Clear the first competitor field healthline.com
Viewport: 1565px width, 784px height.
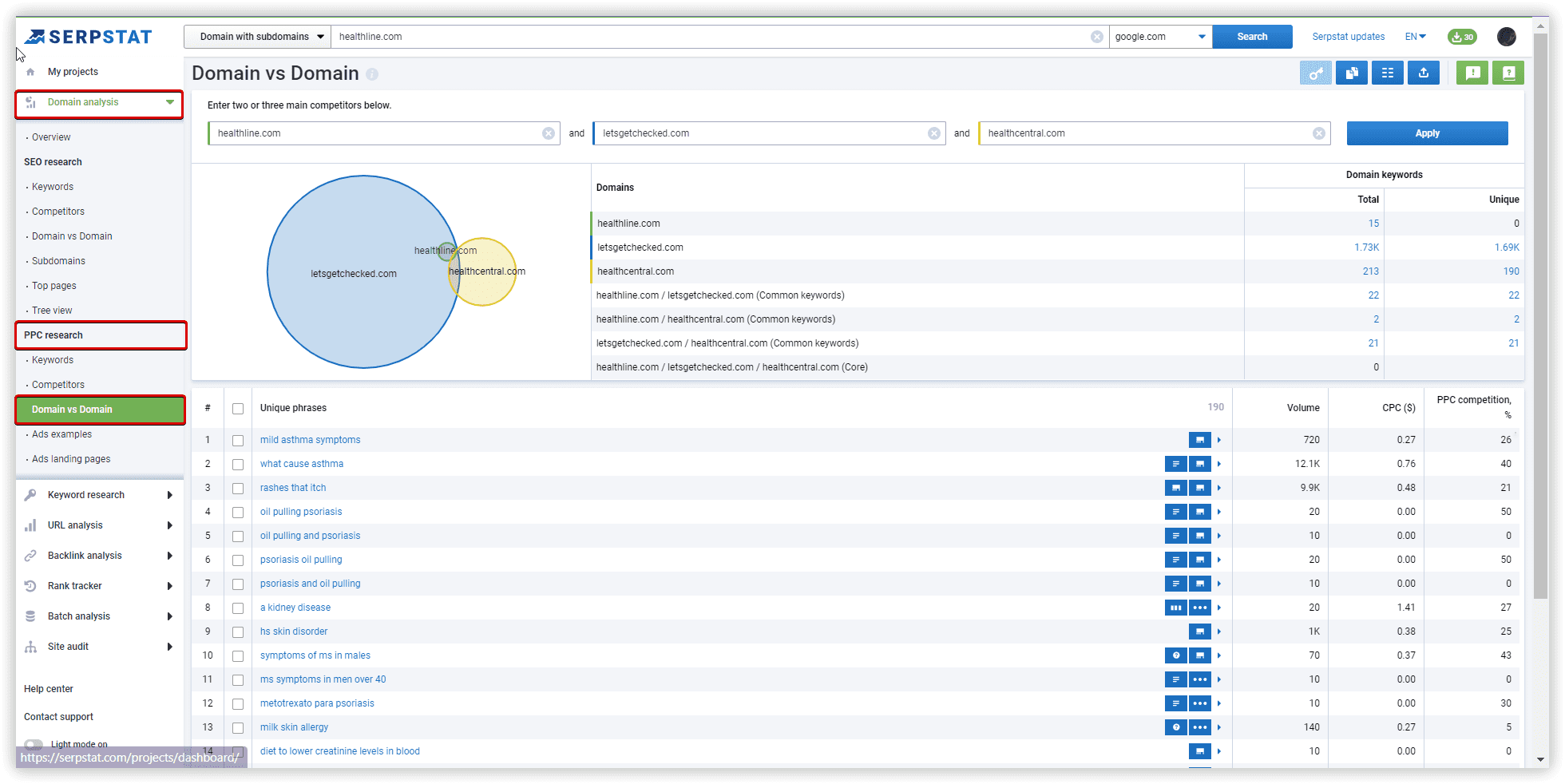549,133
